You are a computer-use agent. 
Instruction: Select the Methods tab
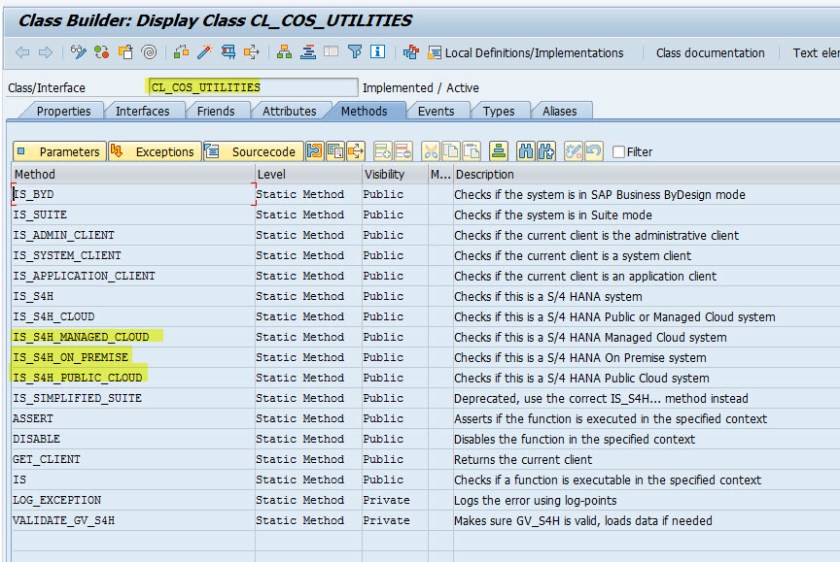click(364, 111)
